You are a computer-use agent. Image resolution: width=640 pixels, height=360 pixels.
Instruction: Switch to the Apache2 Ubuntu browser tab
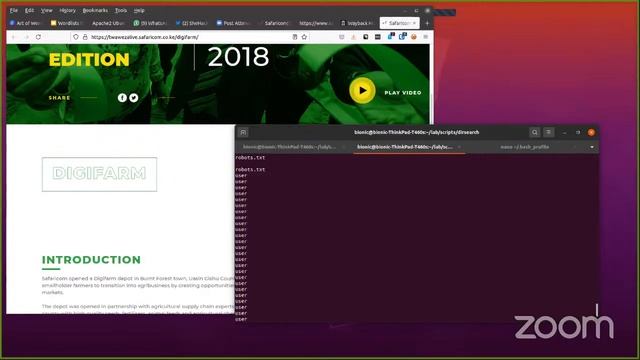pos(107,23)
